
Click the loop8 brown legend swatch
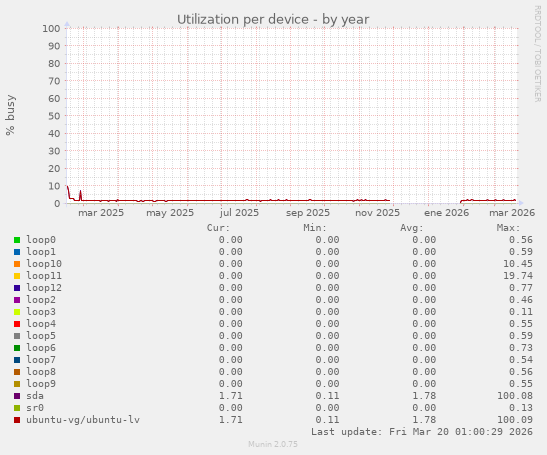(x=17, y=372)
